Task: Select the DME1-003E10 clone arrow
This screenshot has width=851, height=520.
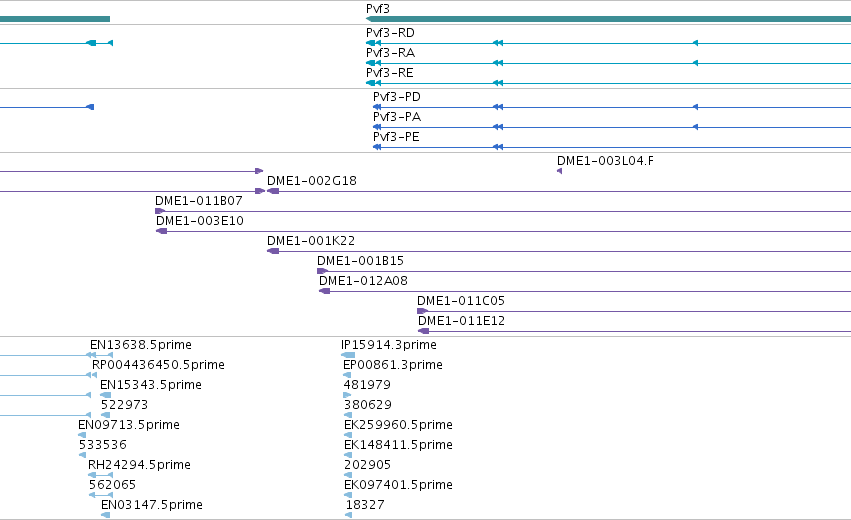Action: tap(161, 231)
